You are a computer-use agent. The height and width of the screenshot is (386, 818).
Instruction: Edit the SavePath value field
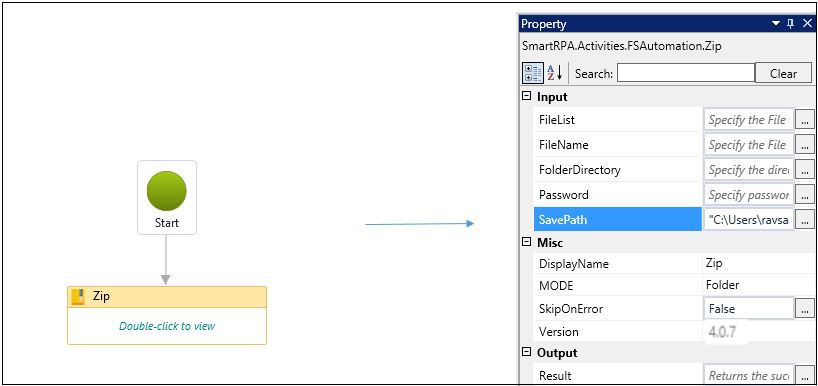749,220
